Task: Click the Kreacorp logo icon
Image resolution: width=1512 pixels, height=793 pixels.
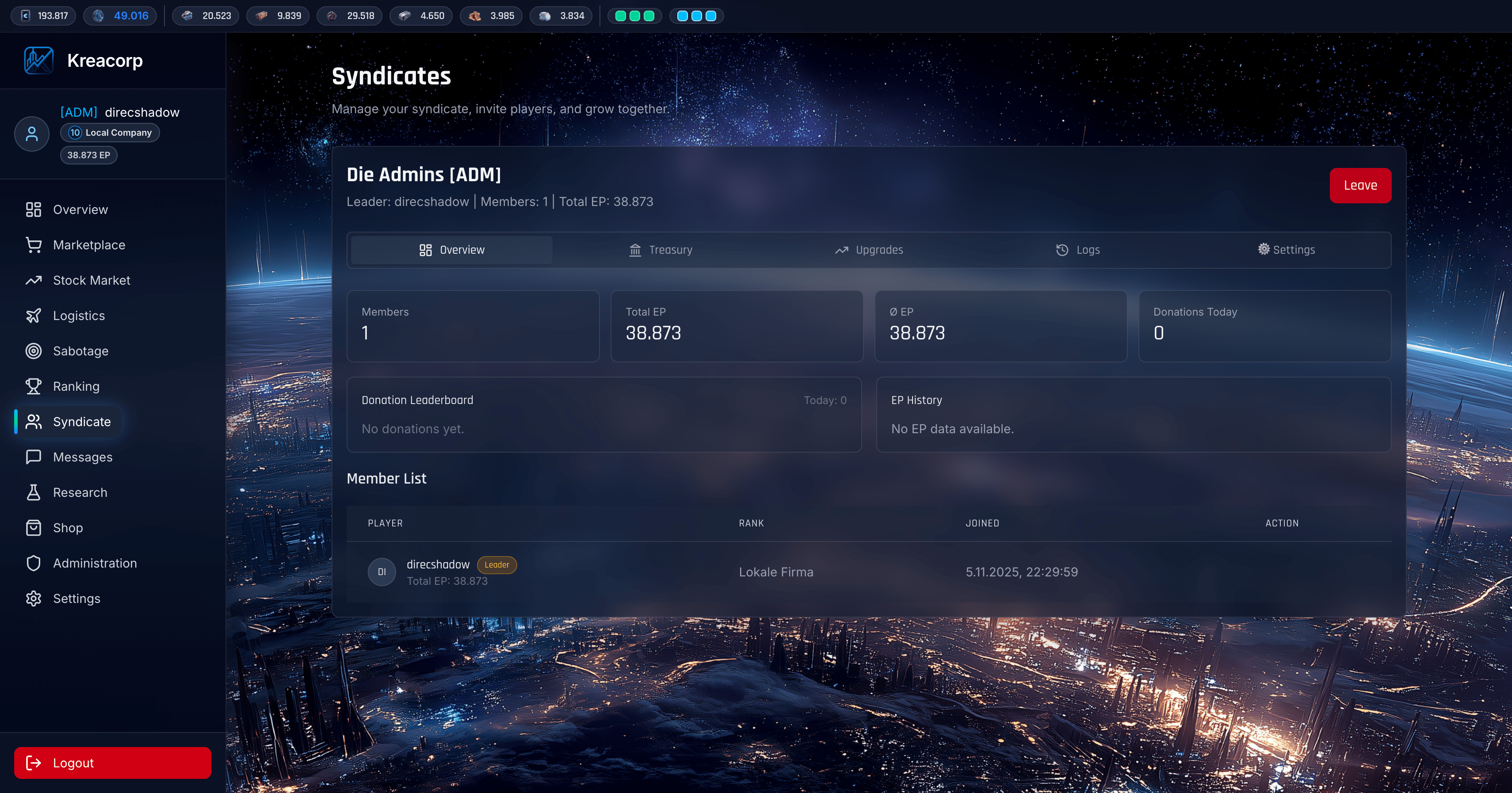Action: 39,61
